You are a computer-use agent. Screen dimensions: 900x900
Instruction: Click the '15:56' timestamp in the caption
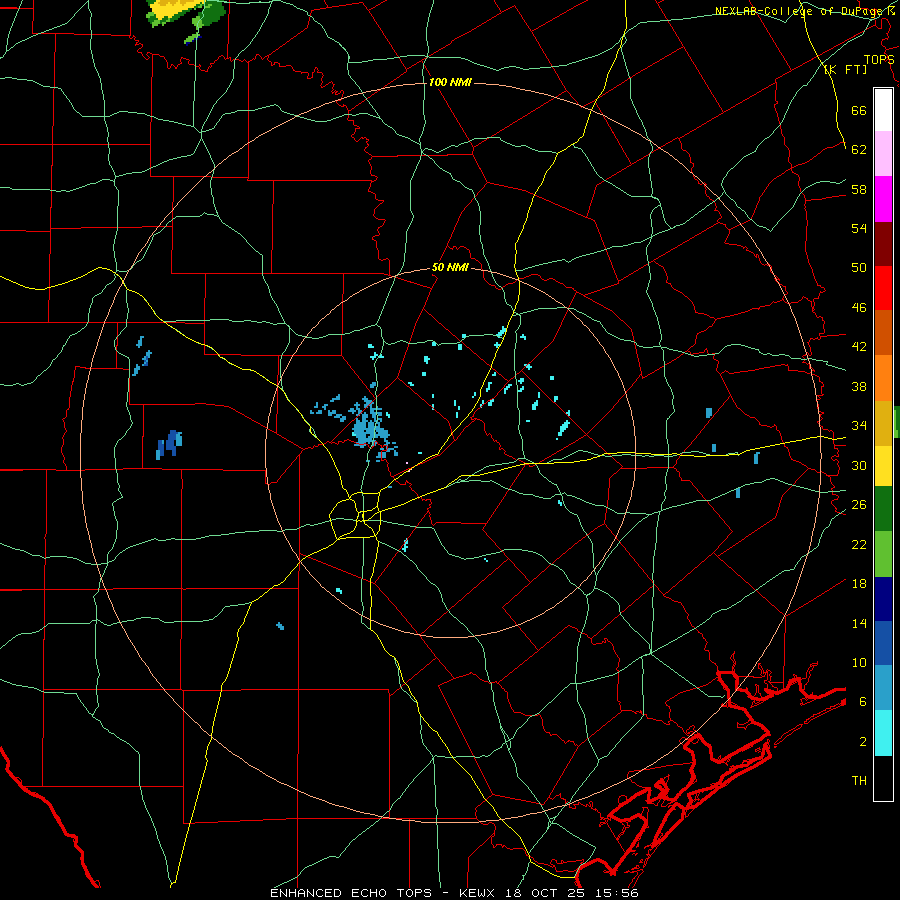click(x=615, y=893)
